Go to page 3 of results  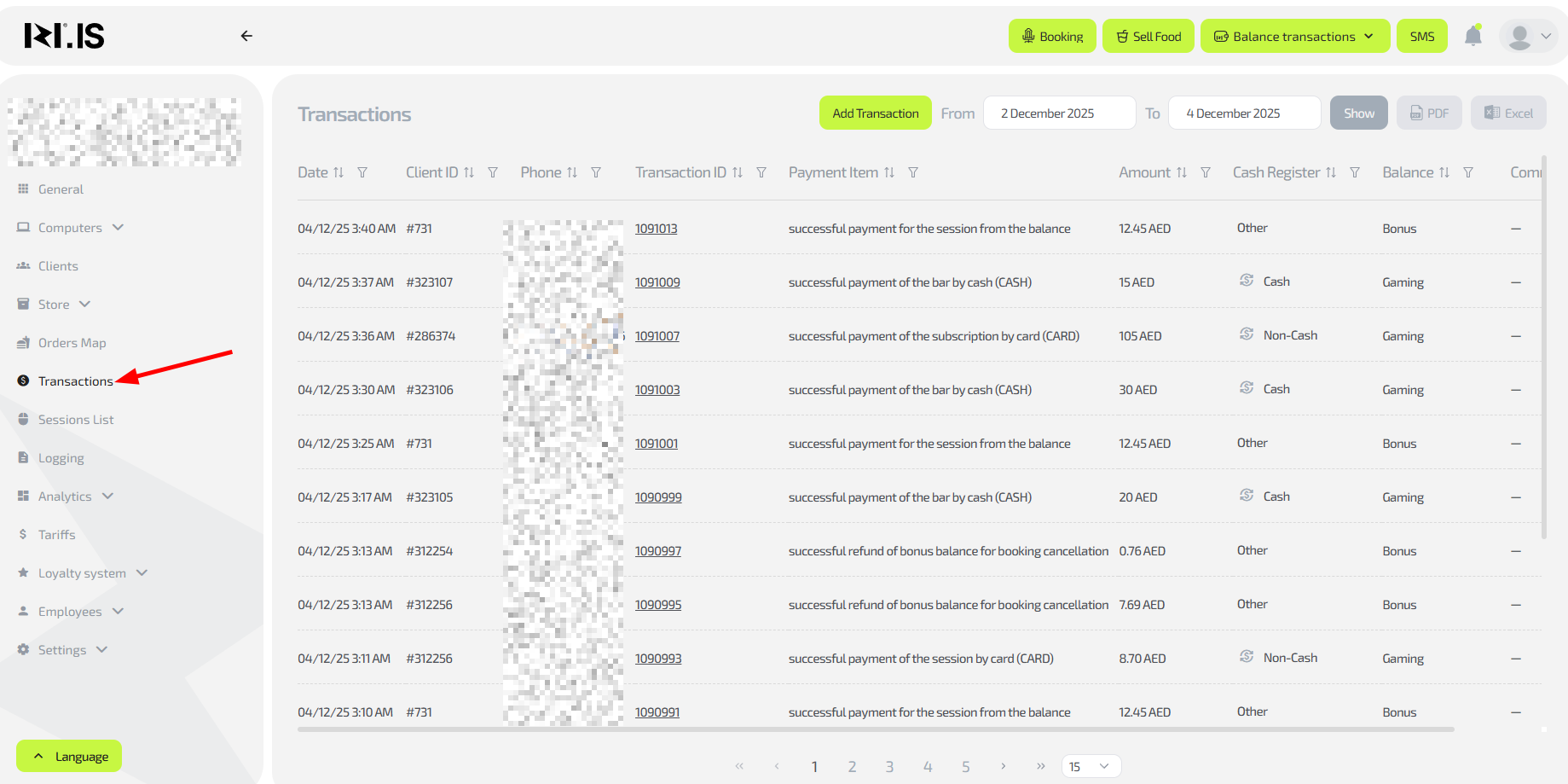889,766
